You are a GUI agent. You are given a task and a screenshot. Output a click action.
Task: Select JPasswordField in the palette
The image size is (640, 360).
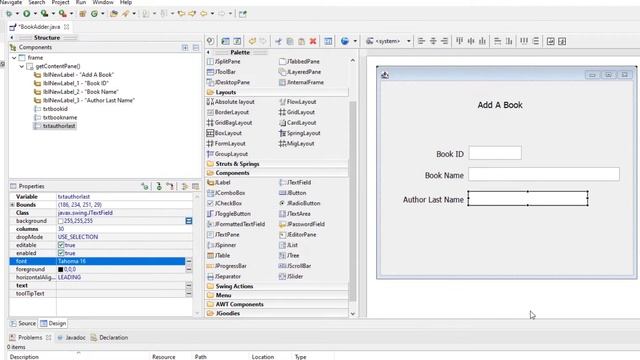coord(302,224)
